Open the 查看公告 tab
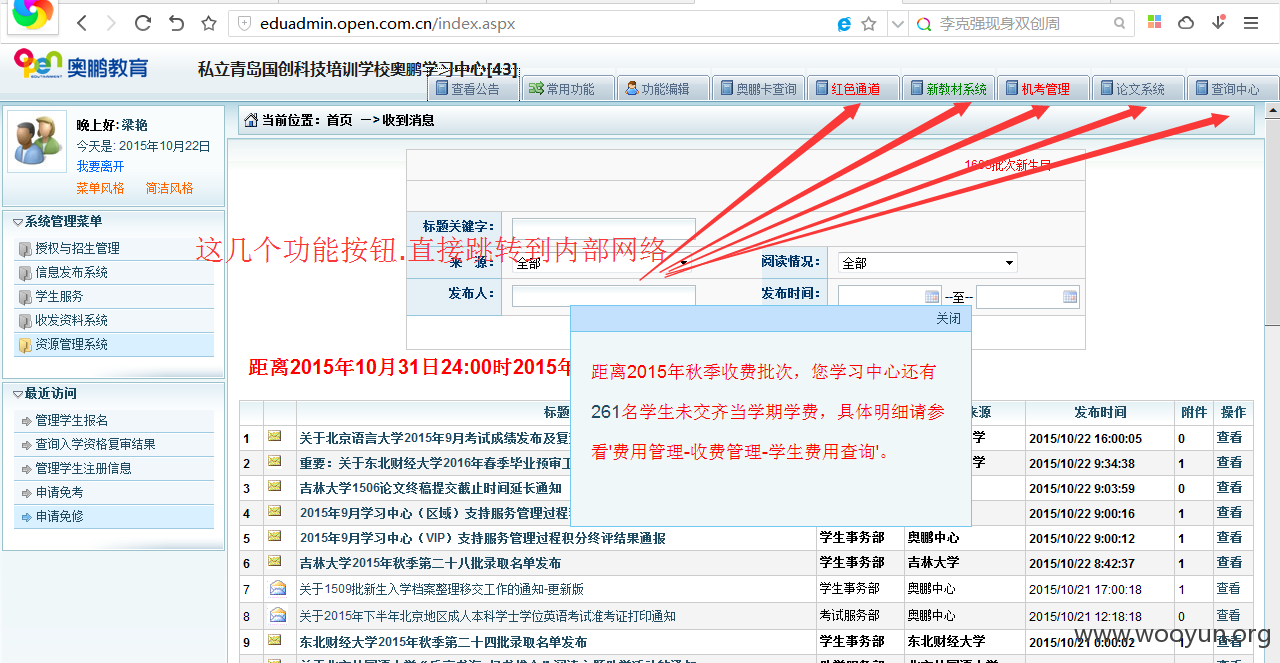The image size is (1280, 663). tap(474, 89)
